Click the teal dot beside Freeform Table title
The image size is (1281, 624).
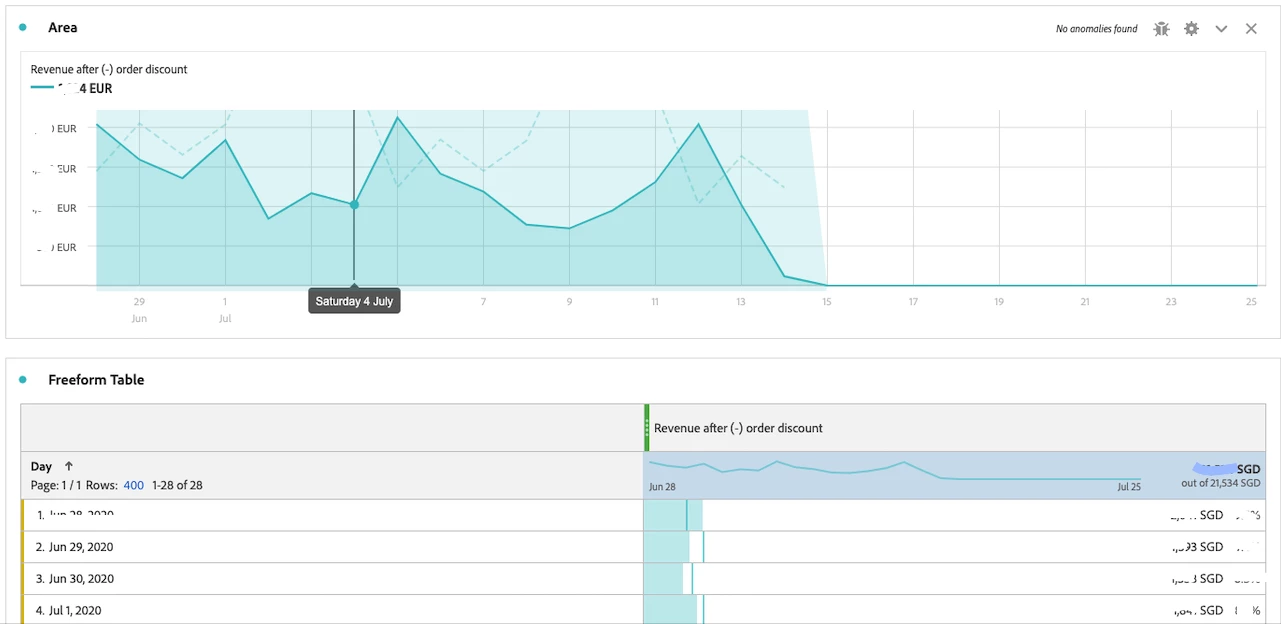(23, 380)
